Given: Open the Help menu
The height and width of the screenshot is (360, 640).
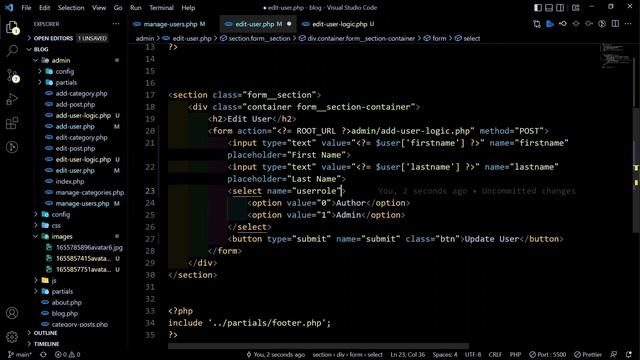Looking at the screenshot, I should (x=188, y=8).
